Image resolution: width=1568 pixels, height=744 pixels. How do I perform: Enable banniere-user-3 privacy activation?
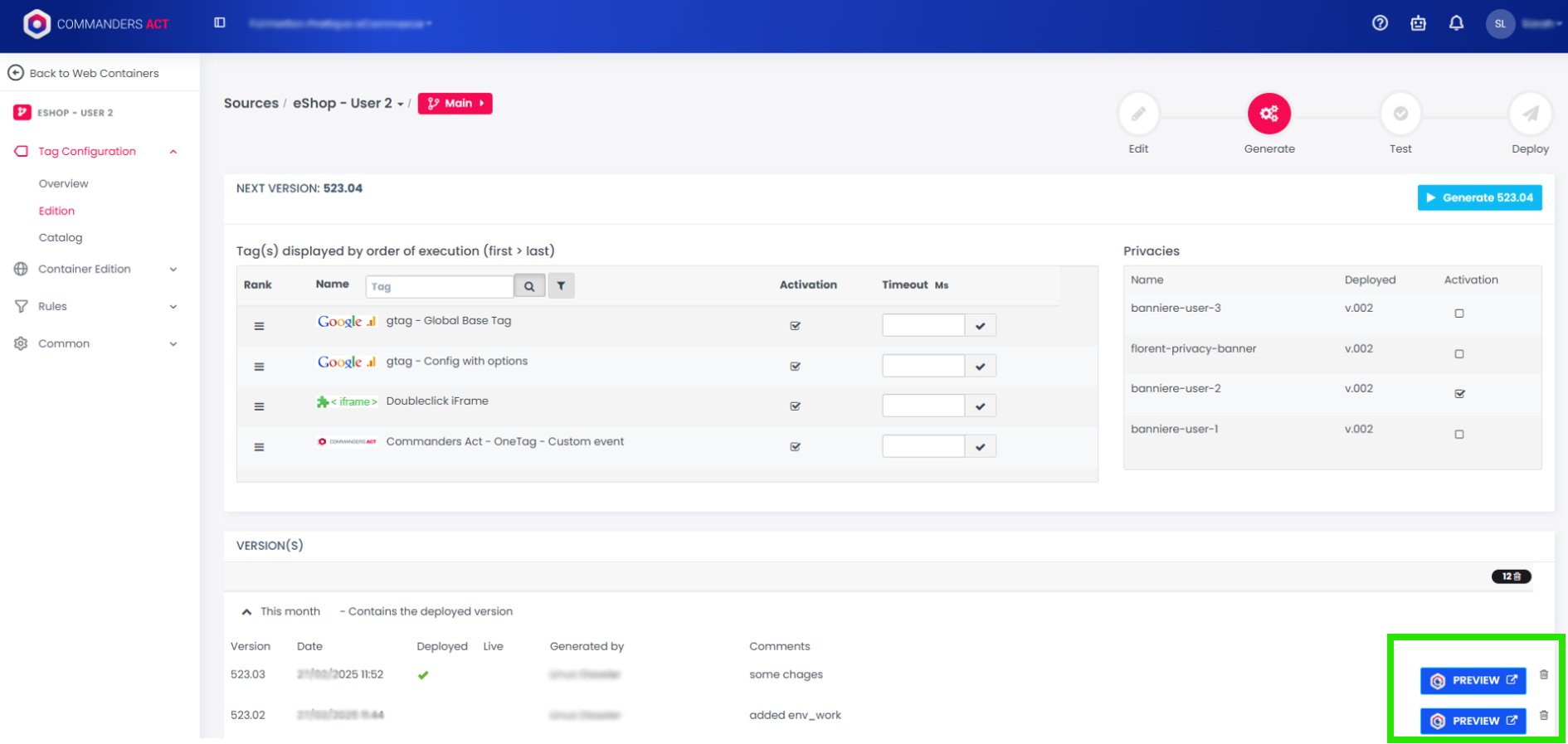tap(1459, 314)
